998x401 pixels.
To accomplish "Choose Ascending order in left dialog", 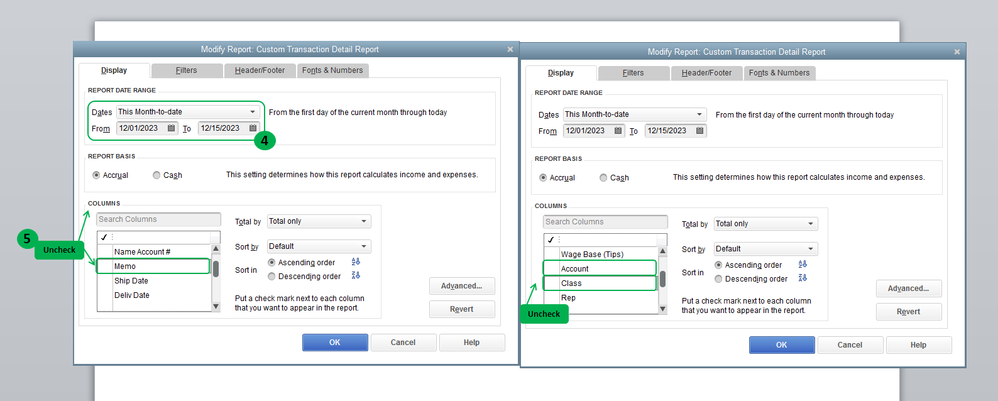I will point(272,262).
